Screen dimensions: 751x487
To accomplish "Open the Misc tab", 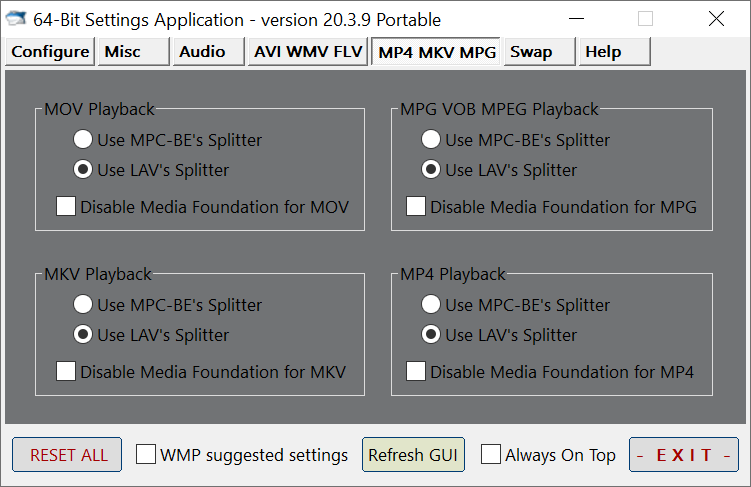I will (133, 52).
